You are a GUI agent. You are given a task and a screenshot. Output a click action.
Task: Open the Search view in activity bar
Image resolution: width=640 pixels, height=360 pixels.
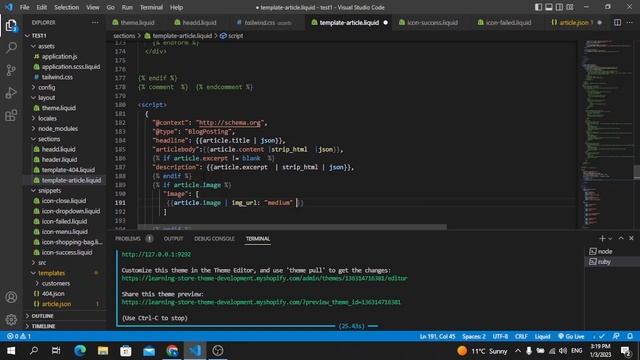pyautogui.click(x=11, y=47)
